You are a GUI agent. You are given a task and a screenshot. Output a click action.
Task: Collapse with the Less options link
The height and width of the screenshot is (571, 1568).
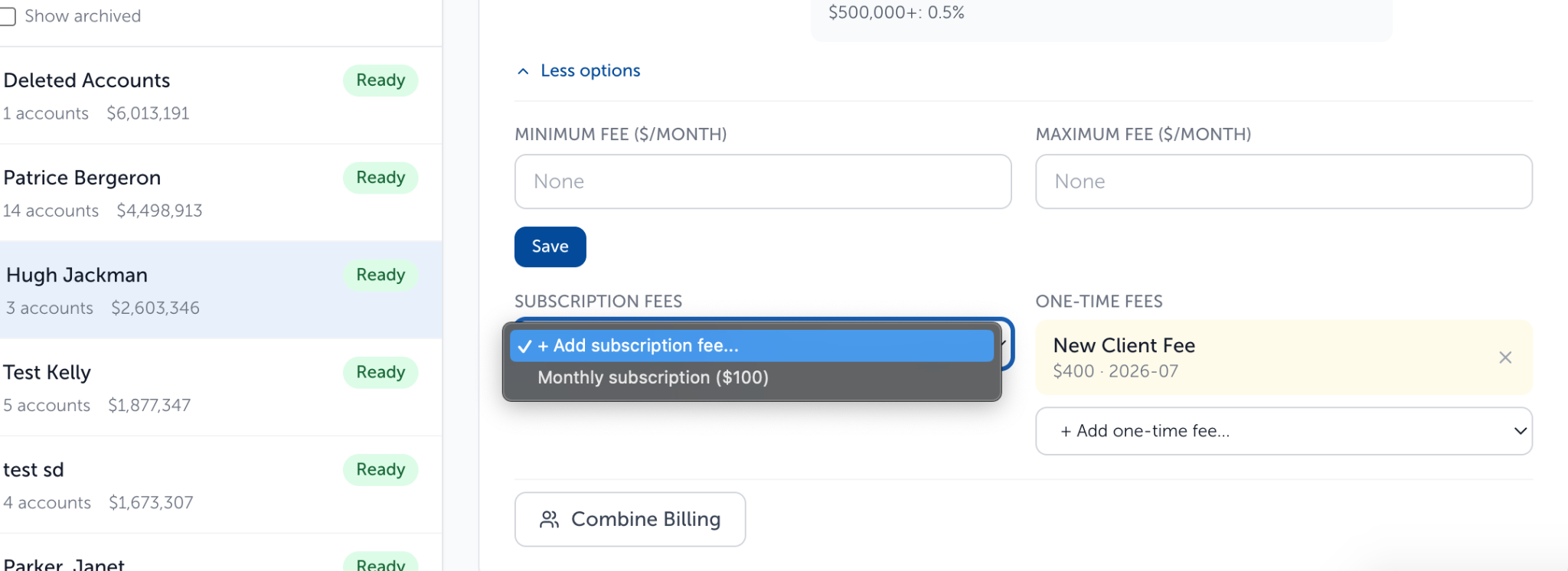tap(590, 70)
